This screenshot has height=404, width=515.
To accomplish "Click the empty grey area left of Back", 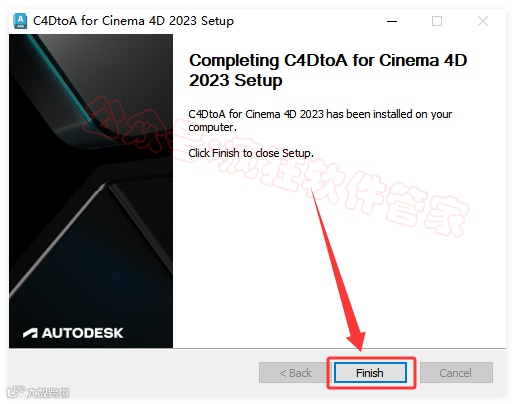I will tap(133, 372).
